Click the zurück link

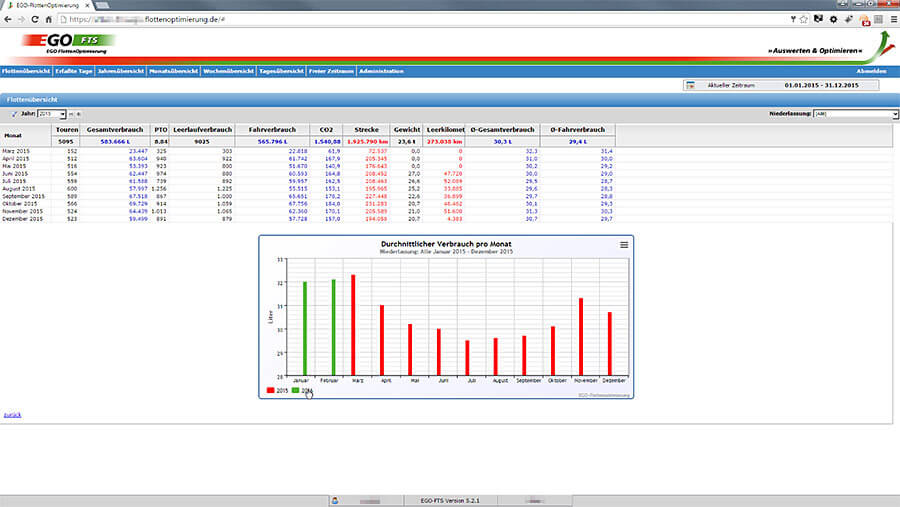tap(12, 415)
